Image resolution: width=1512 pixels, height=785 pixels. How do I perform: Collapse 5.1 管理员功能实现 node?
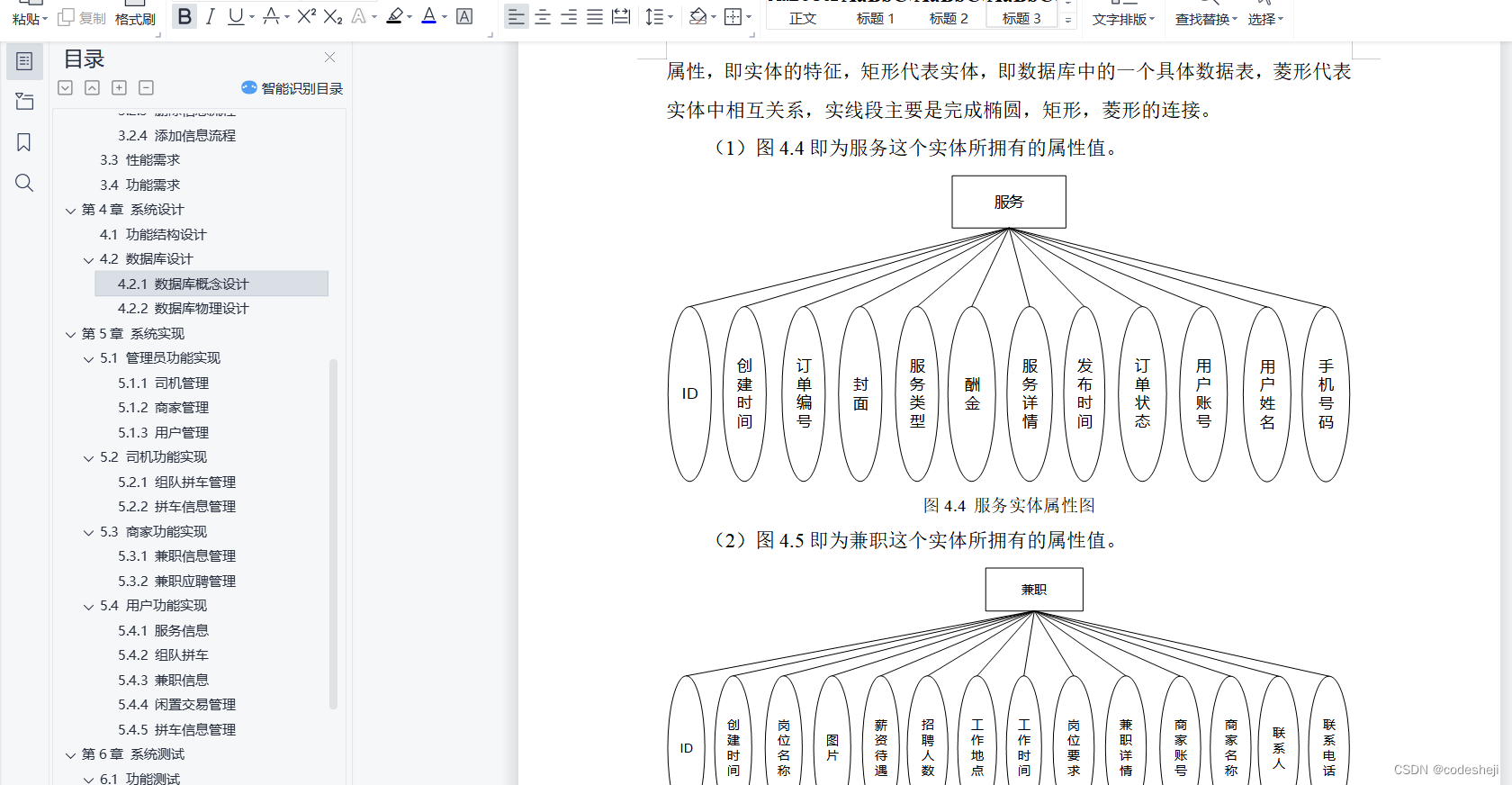click(x=89, y=359)
